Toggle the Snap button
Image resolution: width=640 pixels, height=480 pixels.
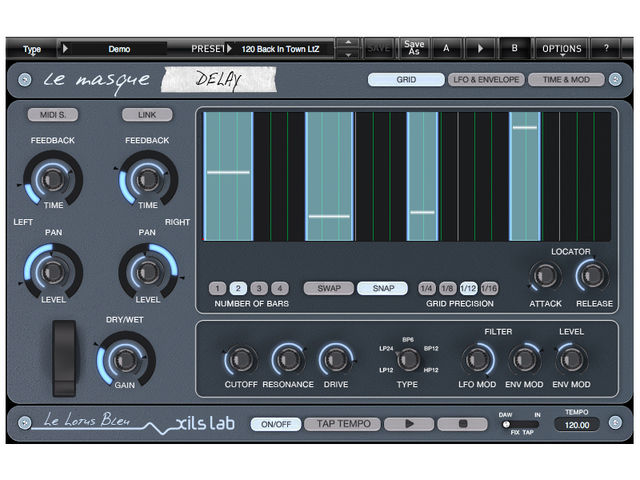tap(382, 288)
